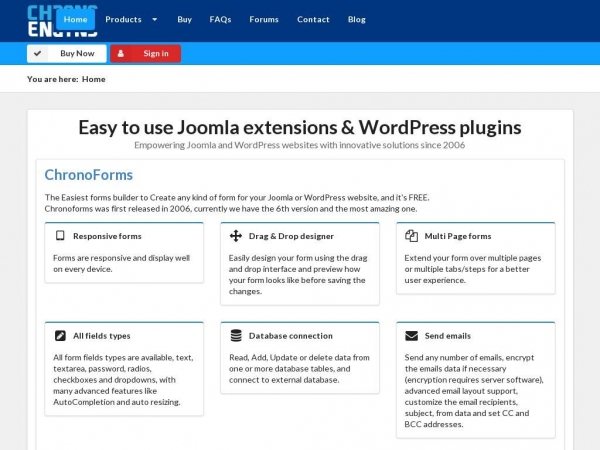The width and height of the screenshot is (600, 450).
Task: Open the Home menu item
Action: pyautogui.click(x=75, y=20)
